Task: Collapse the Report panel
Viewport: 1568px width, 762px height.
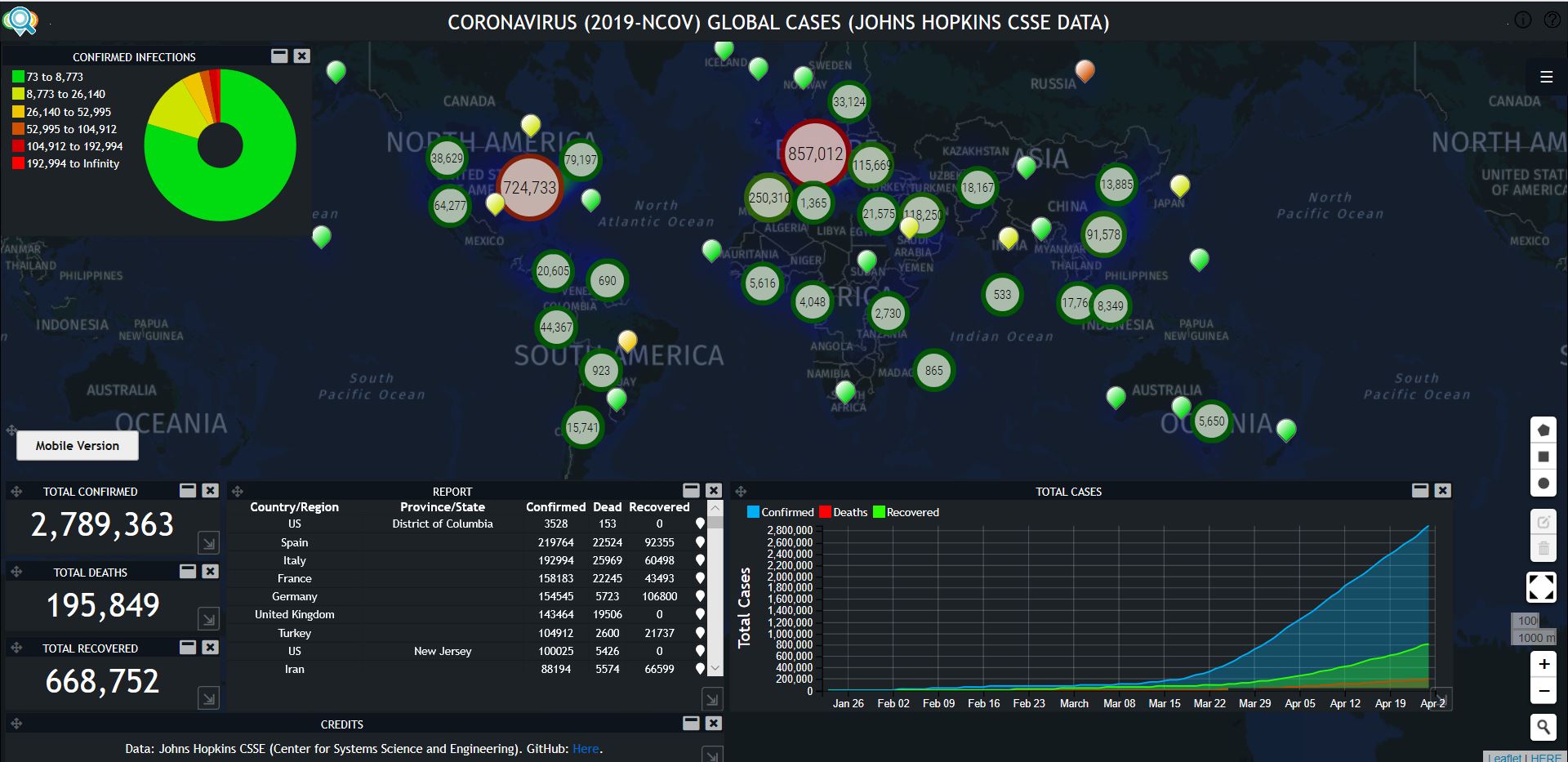Action: (691, 490)
